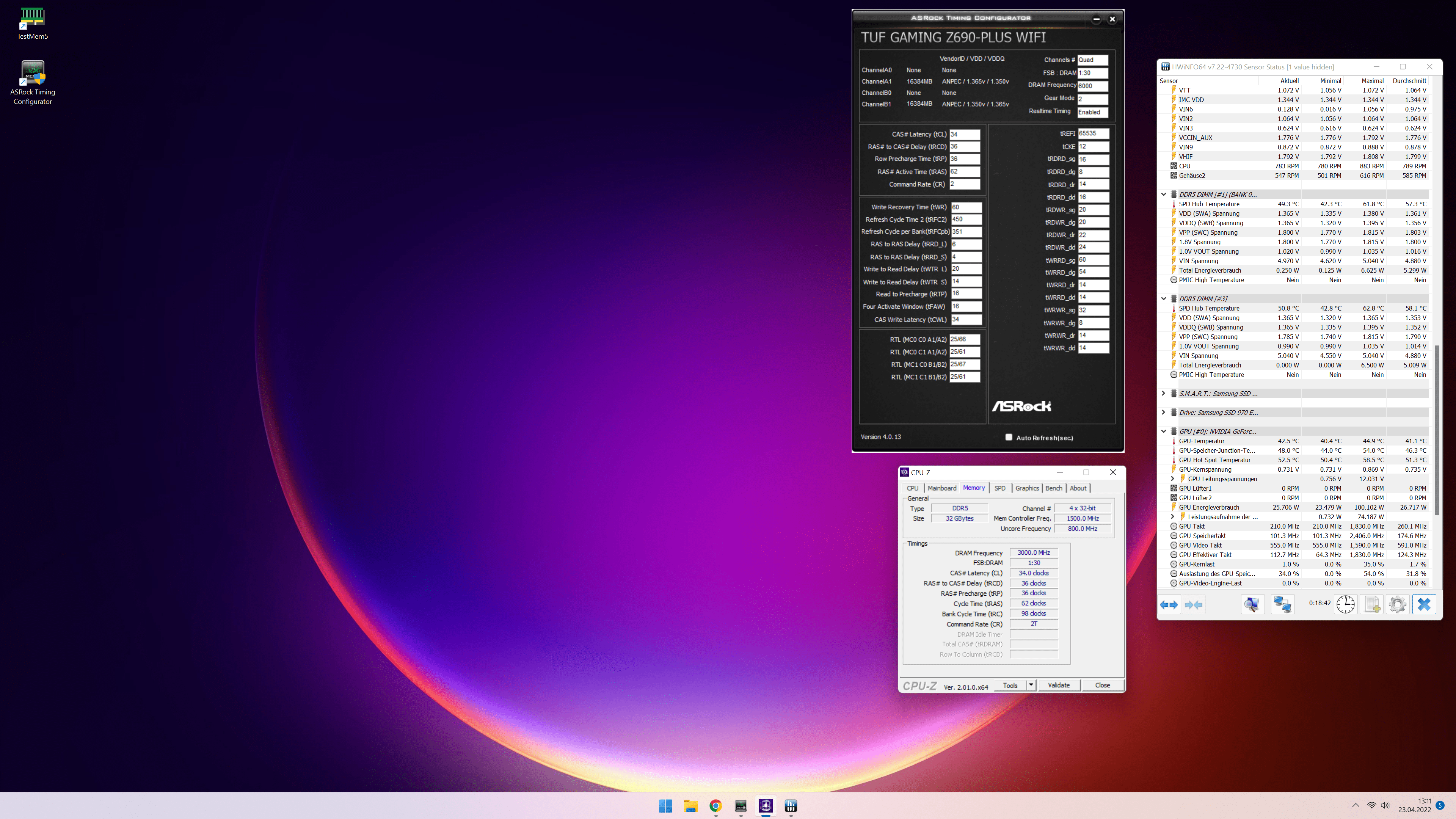The image size is (1456, 819).
Task: Expand the Drive: Samsung SSD 970 group
Action: (x=1163, y=413)
